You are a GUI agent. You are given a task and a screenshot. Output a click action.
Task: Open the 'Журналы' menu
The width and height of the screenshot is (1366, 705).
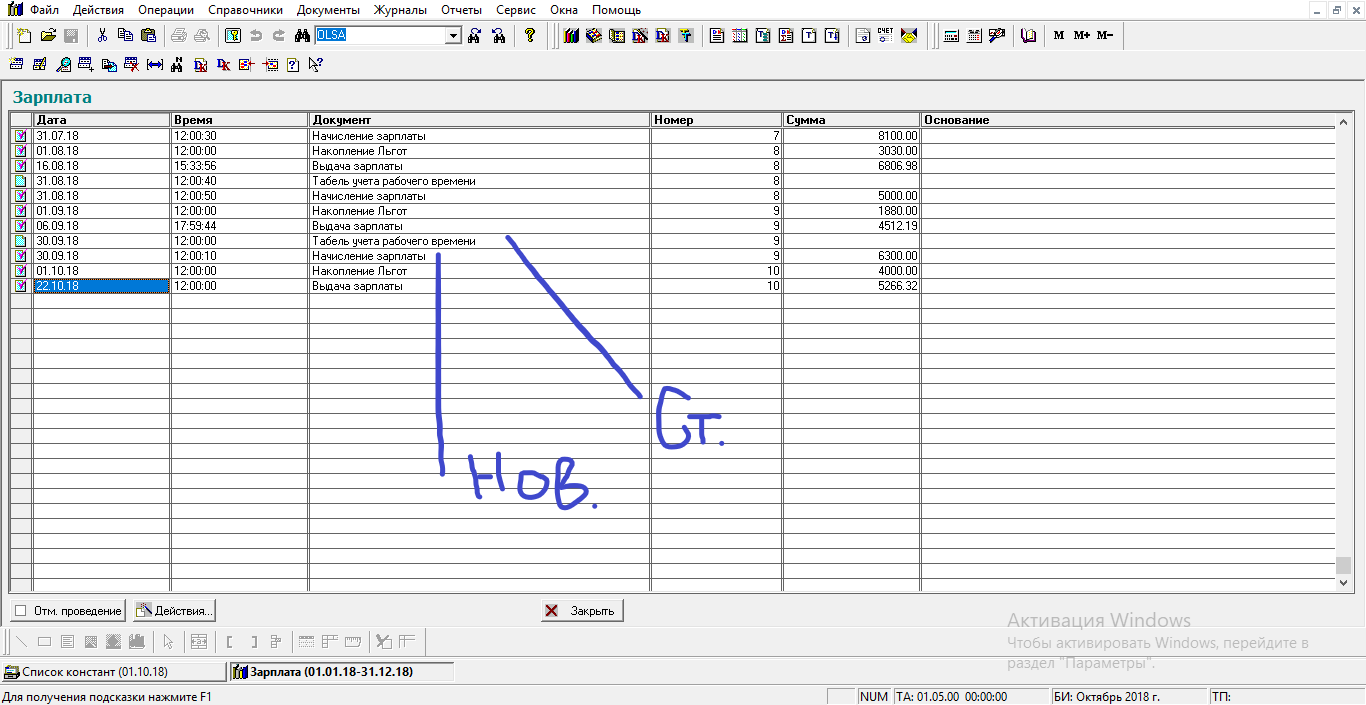tap(400, 10)
